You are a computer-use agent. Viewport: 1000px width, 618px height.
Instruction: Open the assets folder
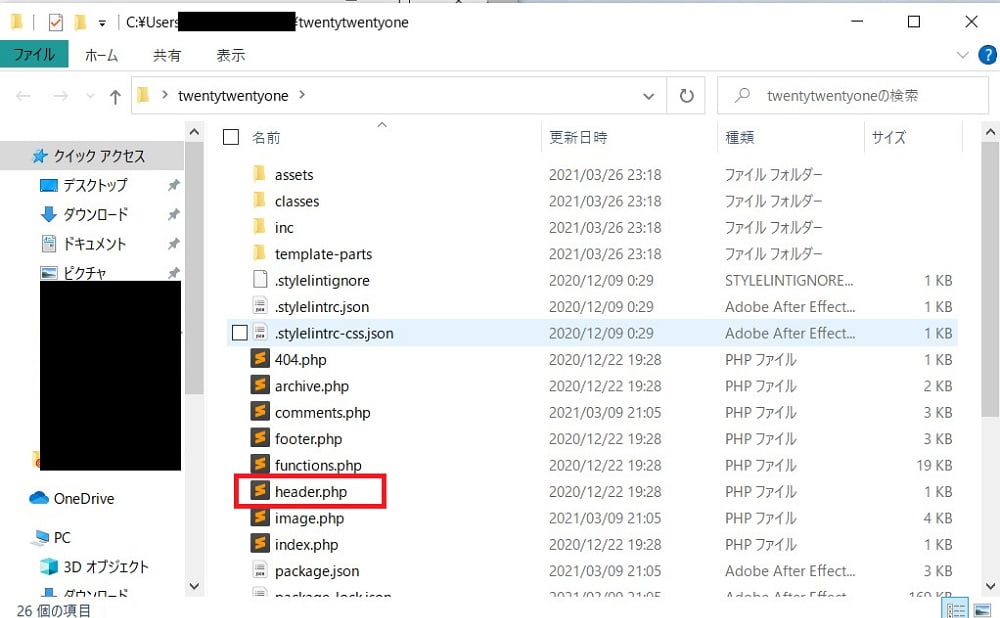point(295,174)
